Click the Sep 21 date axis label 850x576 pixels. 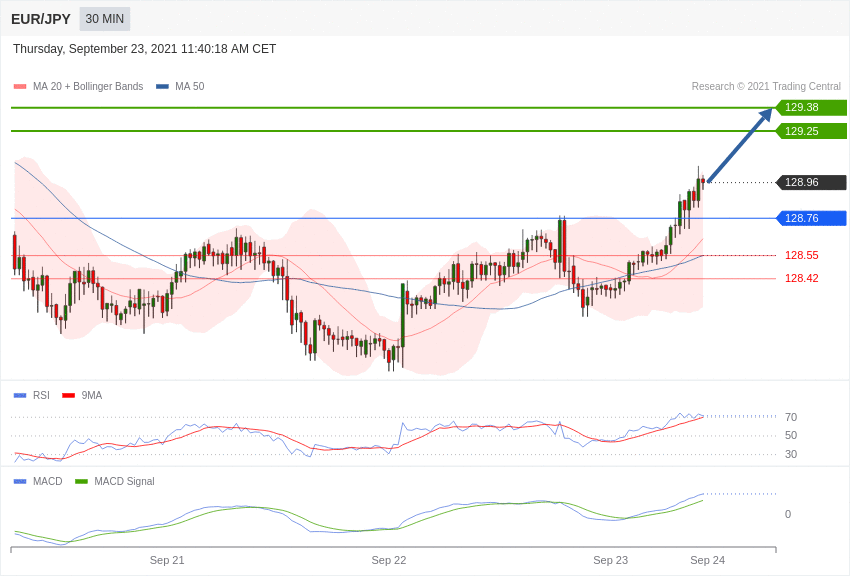[167, 560]
